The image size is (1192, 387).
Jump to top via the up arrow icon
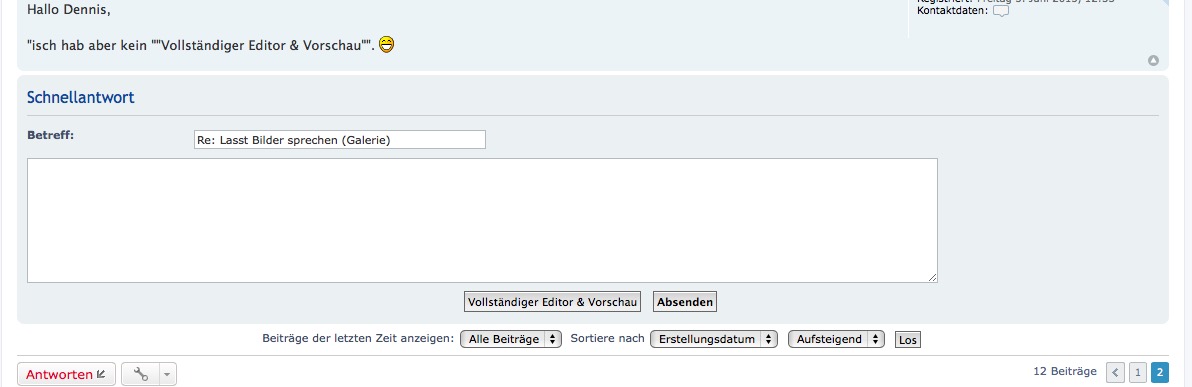pos(1153,61)
